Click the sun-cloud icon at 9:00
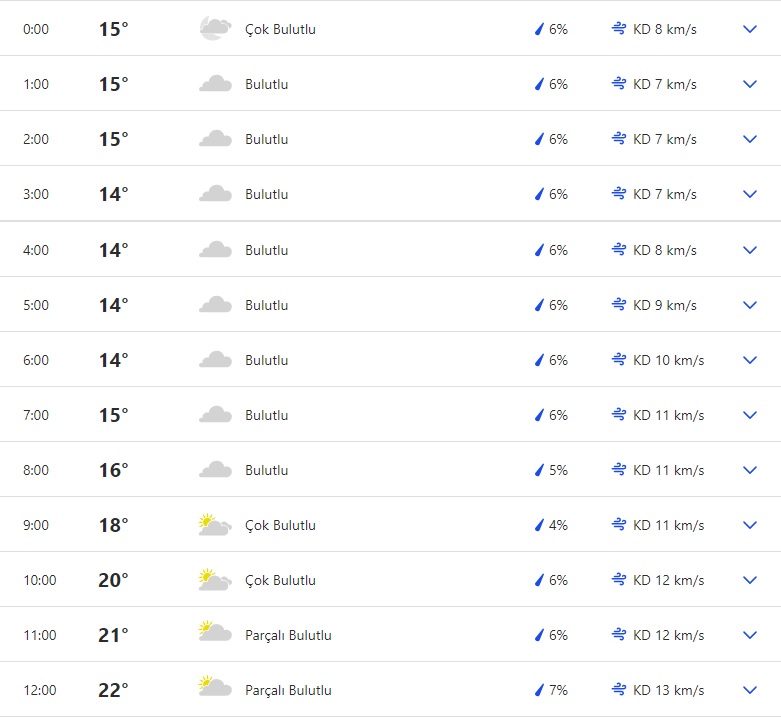 click(215, 525)
